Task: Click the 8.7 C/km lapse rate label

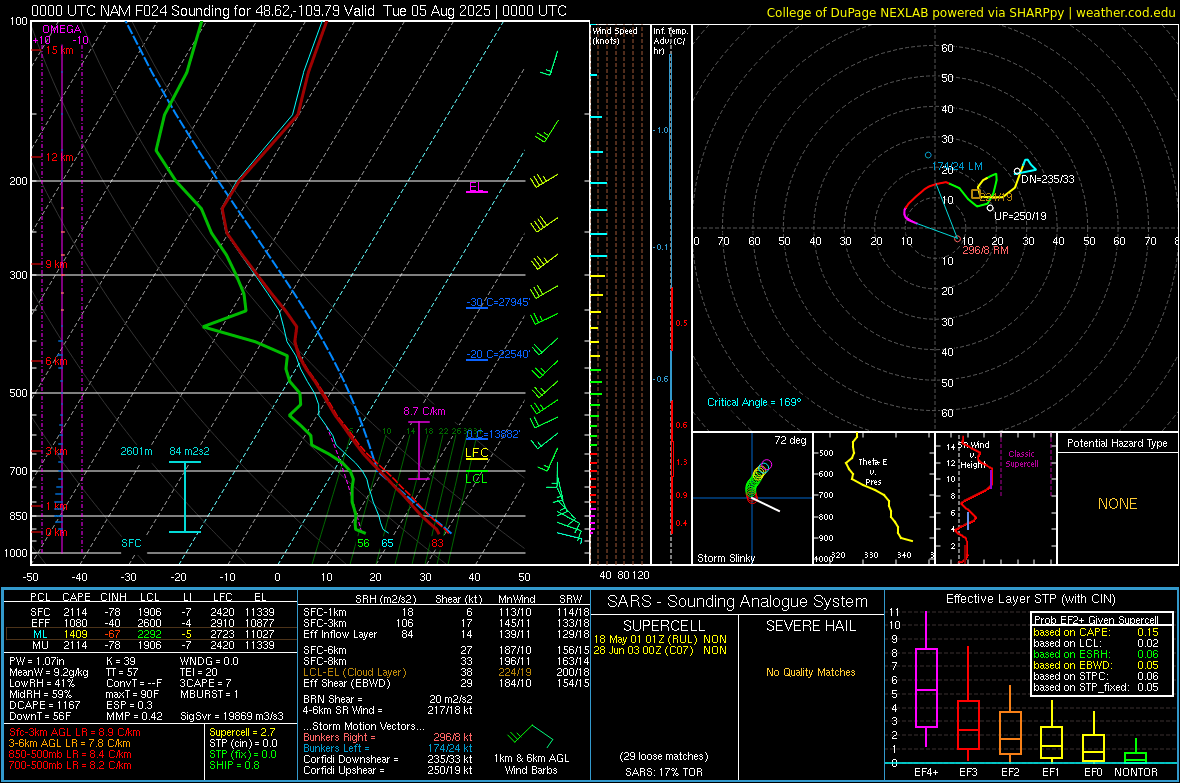Action: 424,411
